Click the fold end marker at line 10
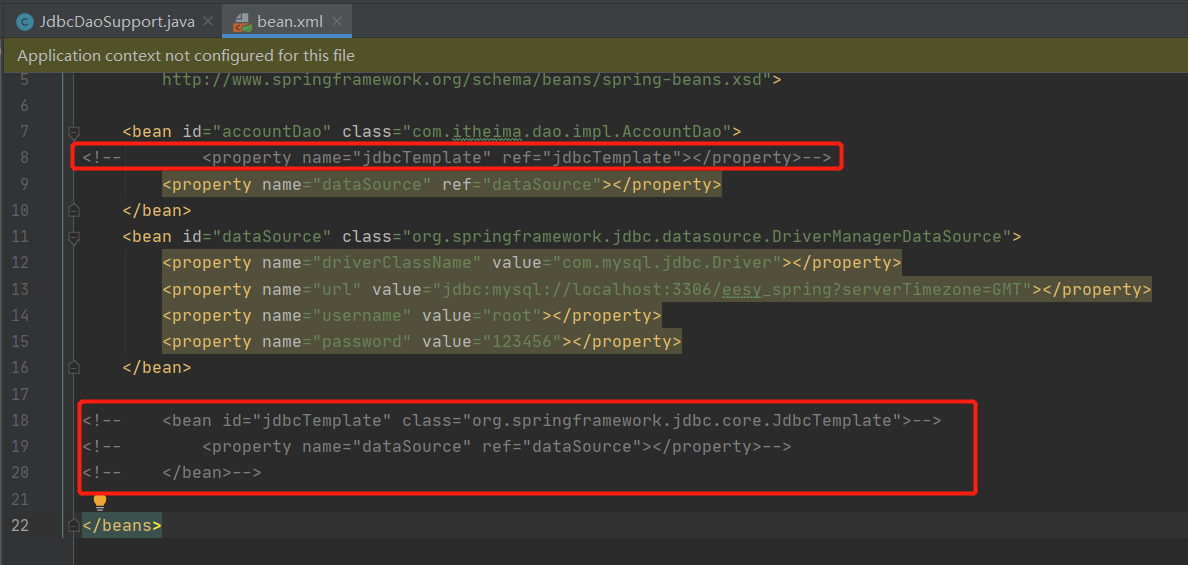Screen dimensions: 1188x565 point(73,210)
